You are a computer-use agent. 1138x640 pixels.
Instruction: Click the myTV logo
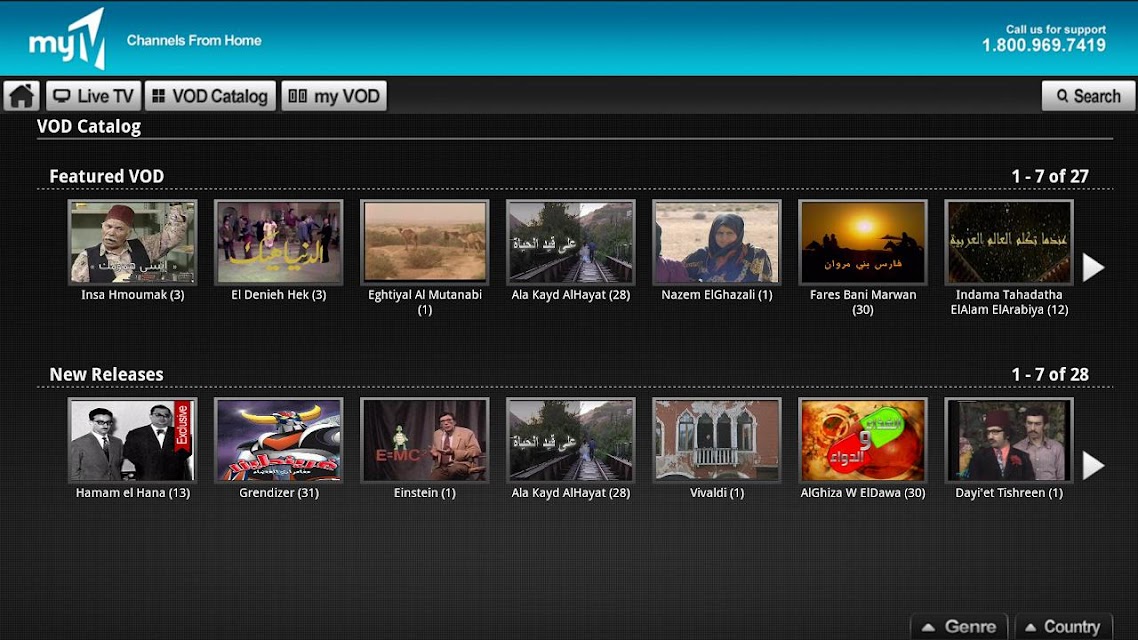click(x=67, y=40)
